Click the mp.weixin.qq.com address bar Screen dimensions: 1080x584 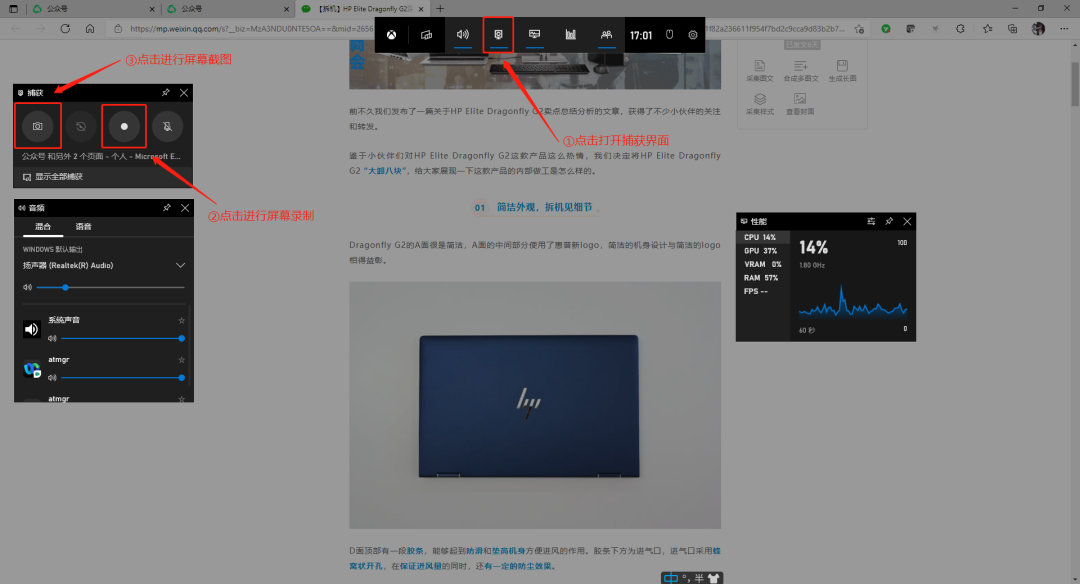tap(482, 29)
